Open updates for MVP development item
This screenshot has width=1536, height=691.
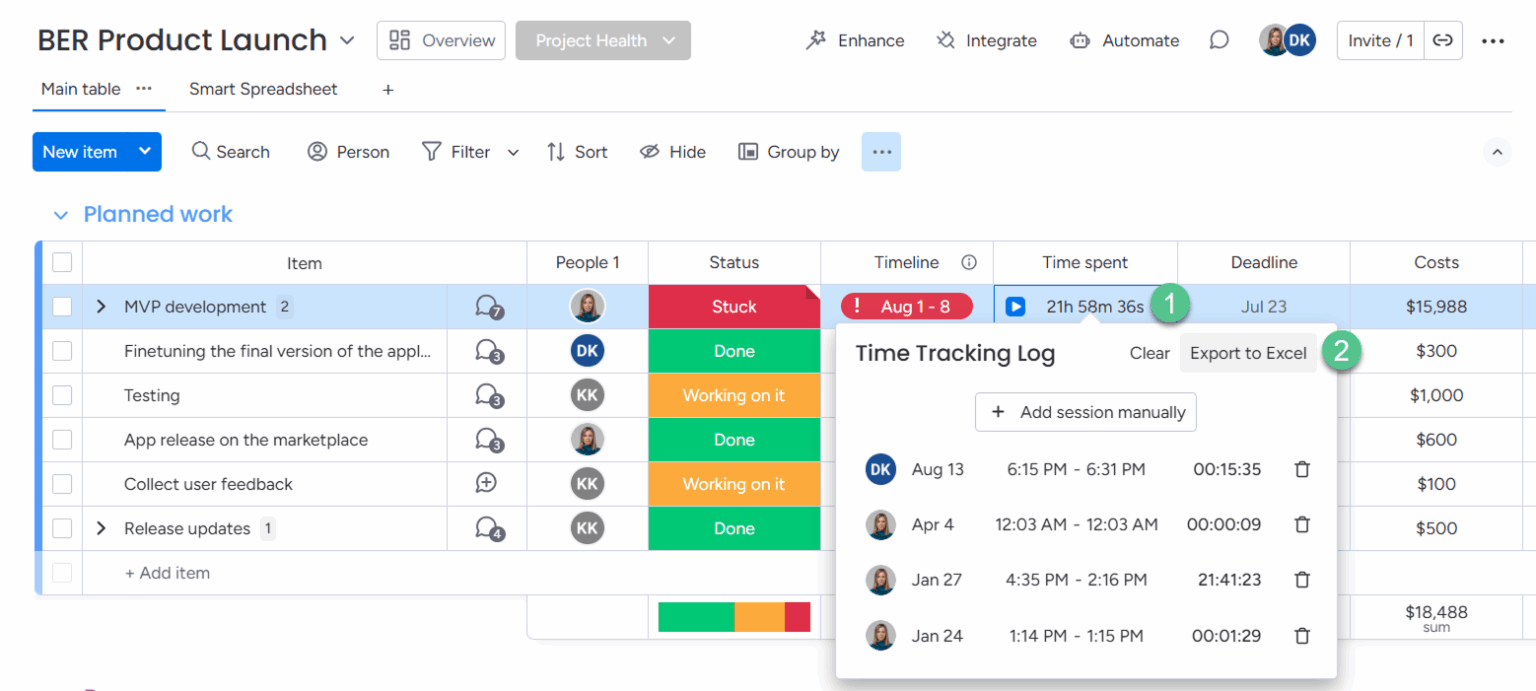tap(487, 306)
